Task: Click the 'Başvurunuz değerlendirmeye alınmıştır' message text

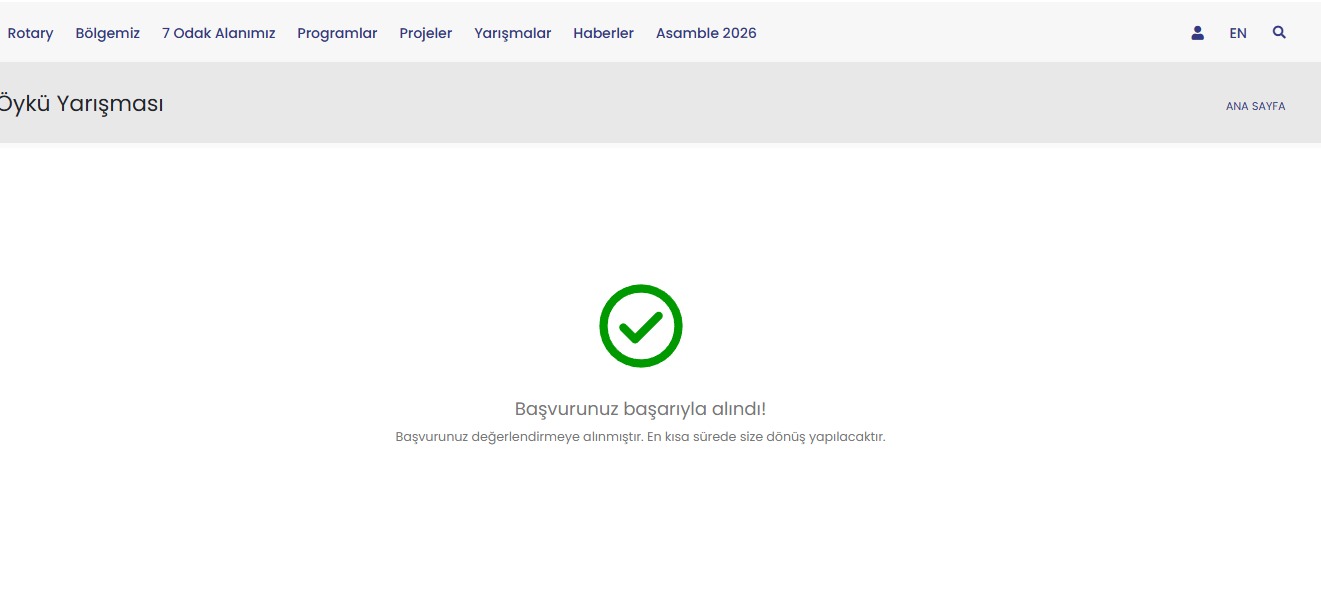Action: point(640,437)
